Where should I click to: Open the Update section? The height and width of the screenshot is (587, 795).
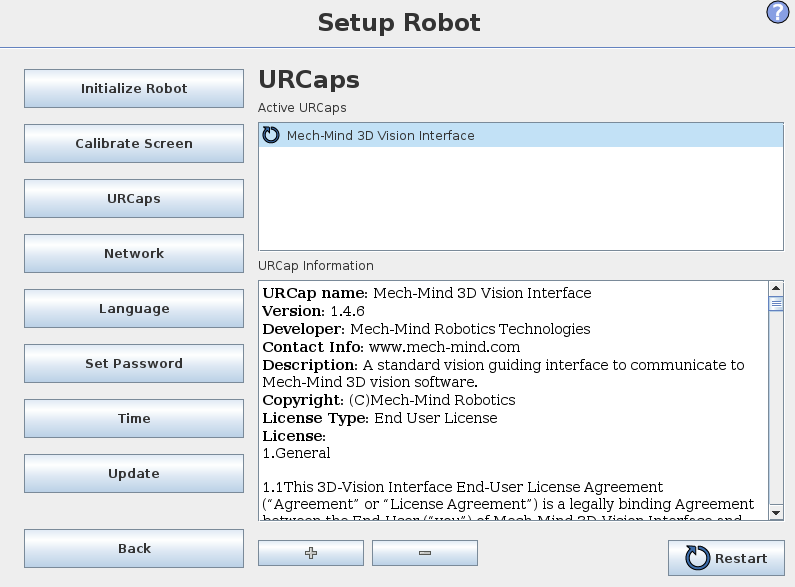[134, 473]
